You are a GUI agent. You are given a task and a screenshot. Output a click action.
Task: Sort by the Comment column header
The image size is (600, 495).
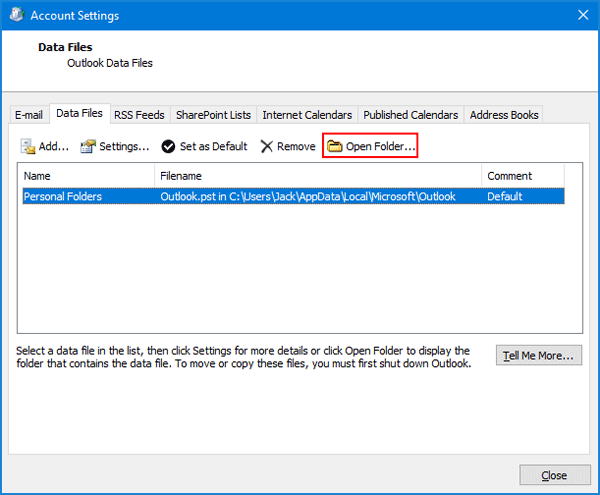pyautogui.click(x=523, y=176)
